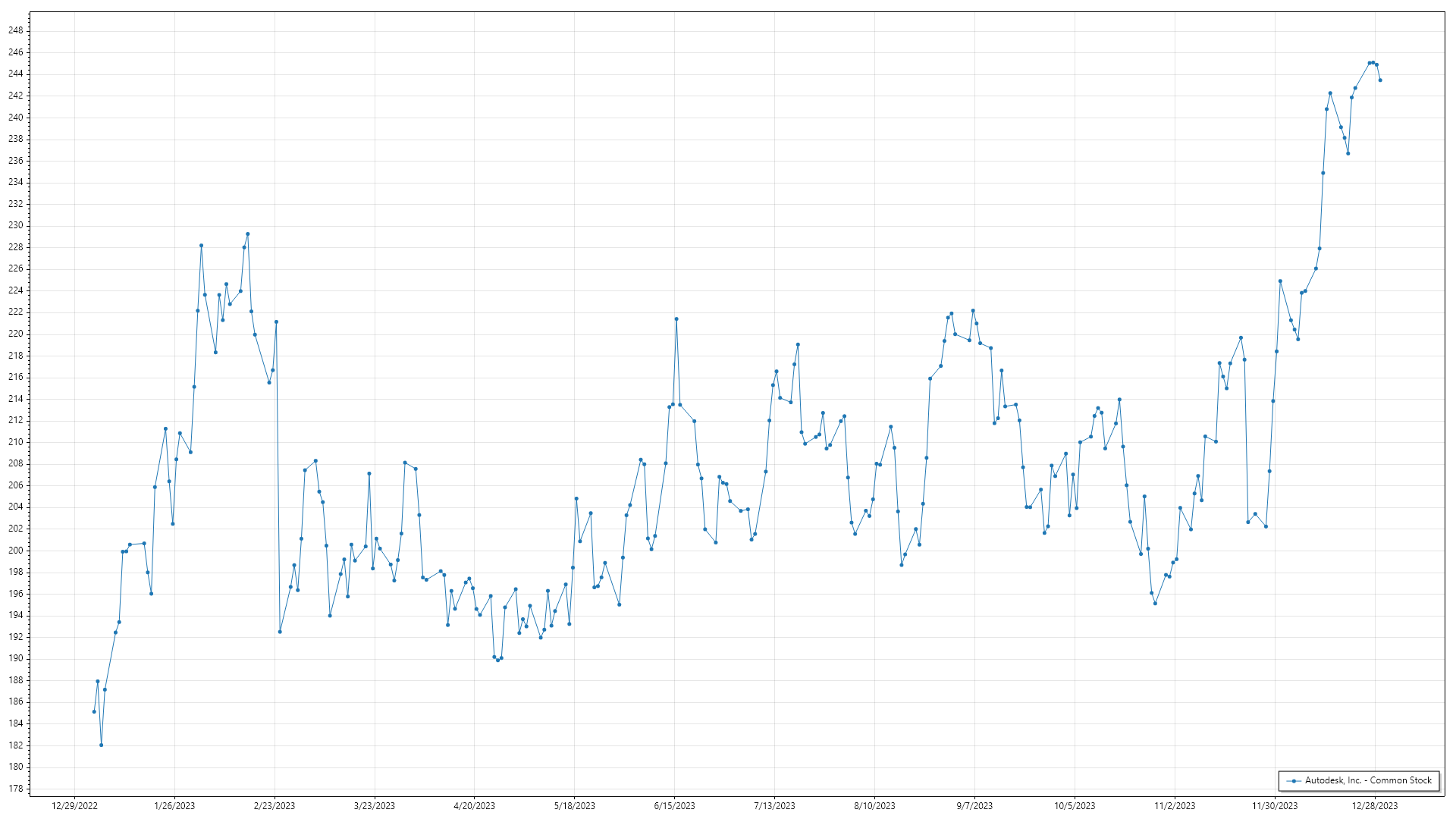Click the 248 value on the price axis
Screen dimensions: 1456x819
coord(16,30)
